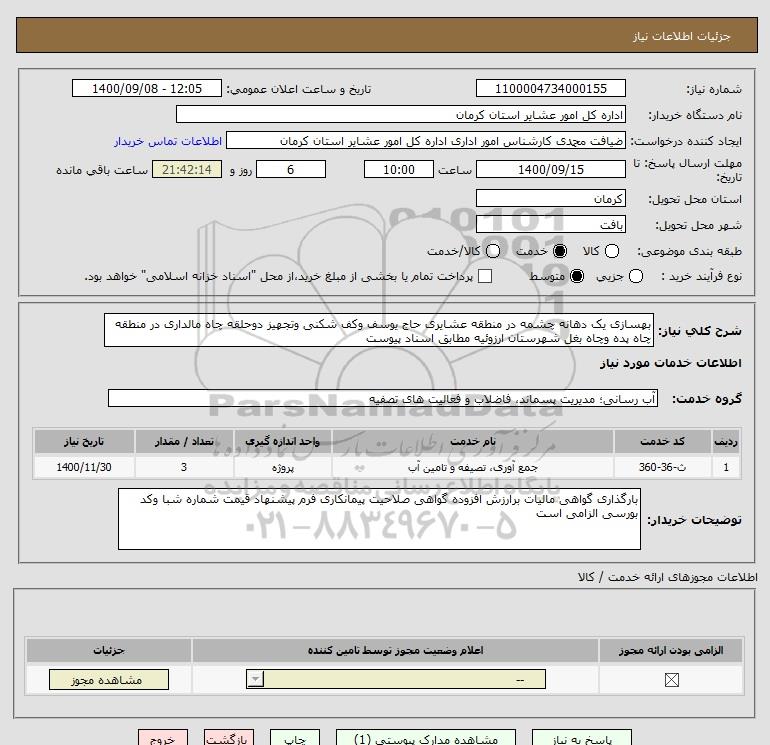This screenshot has width=770, height=745.
Task: Select the کالا/خدمت radio button
Action: tap(493, 251)
